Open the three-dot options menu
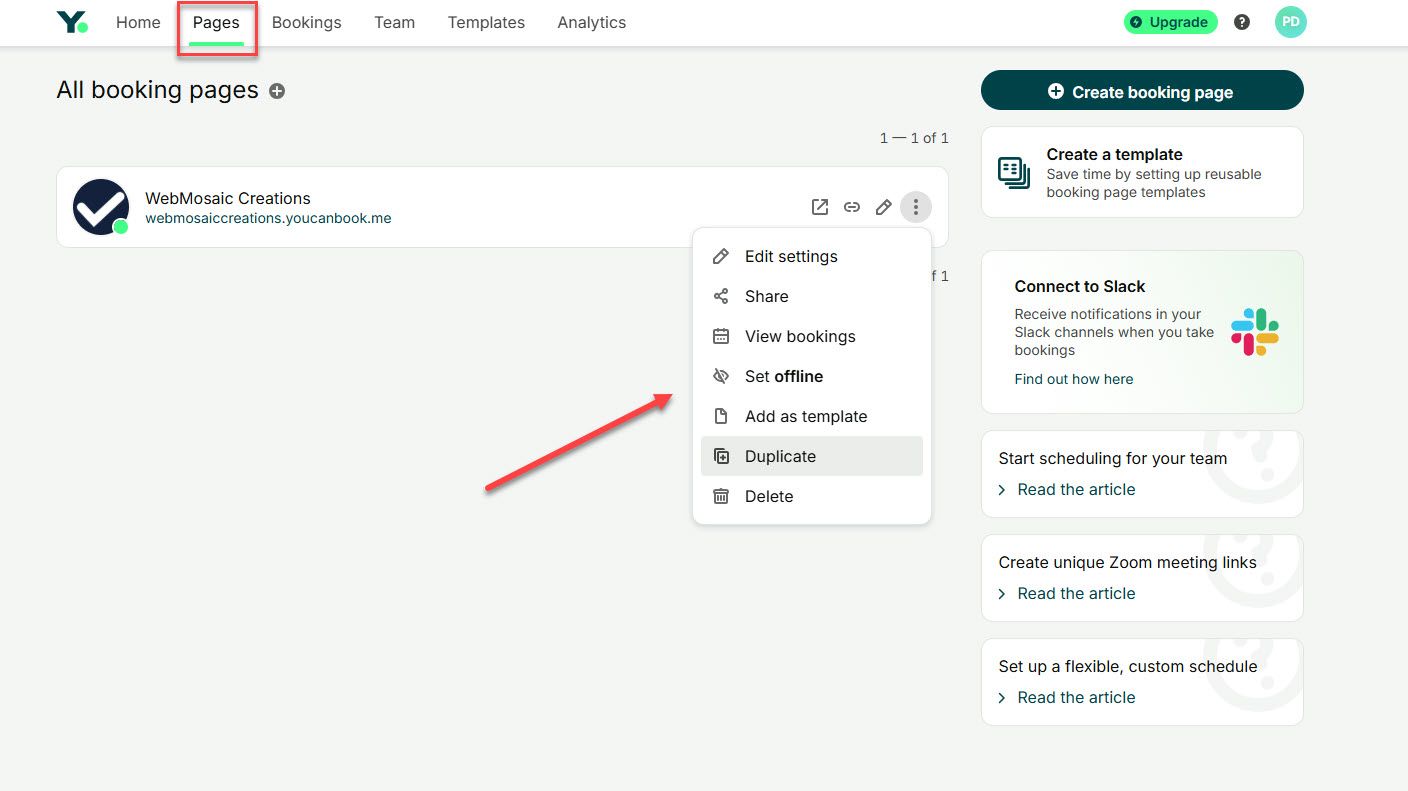The width and height of the screenshot is (1408, 791). point(915,206)
